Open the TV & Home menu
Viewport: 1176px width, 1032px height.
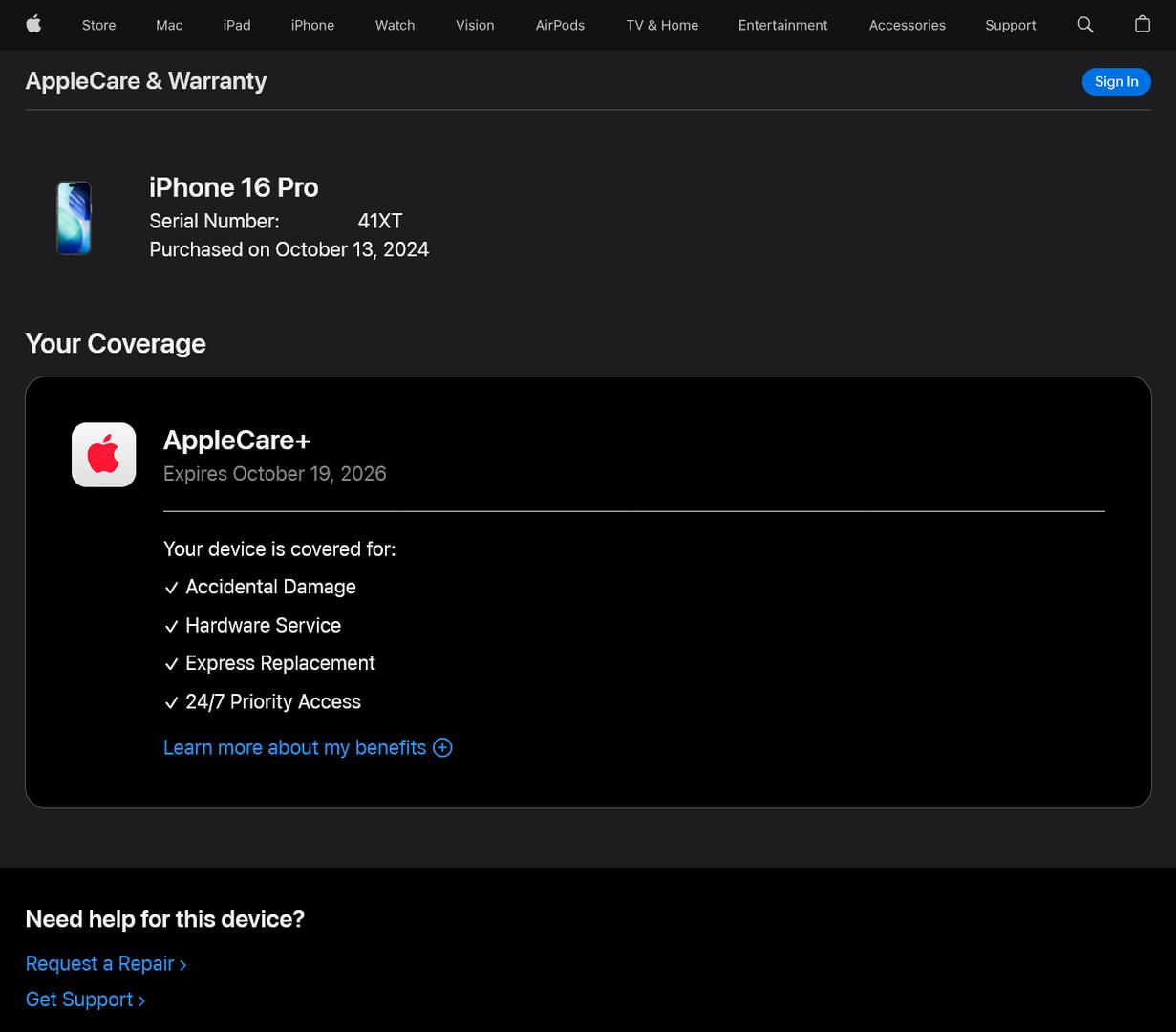pyautogui.click(x=662, y=25)
